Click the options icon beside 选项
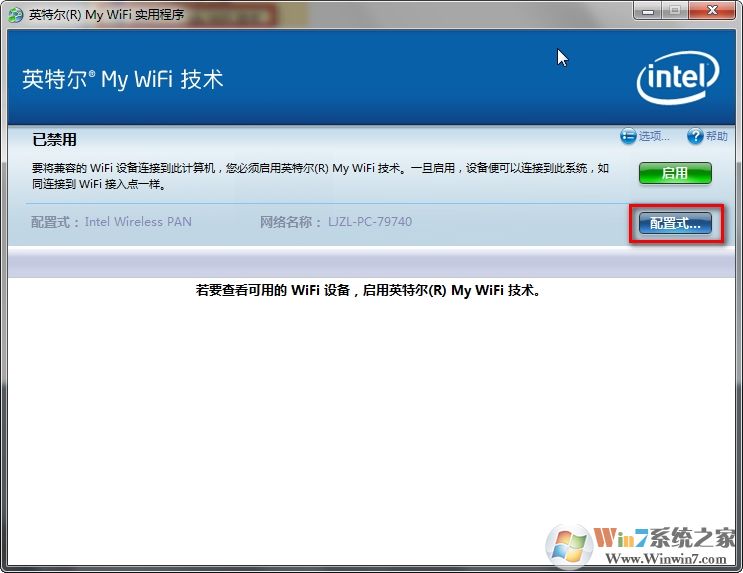743x573 pixels. point(628,136)
